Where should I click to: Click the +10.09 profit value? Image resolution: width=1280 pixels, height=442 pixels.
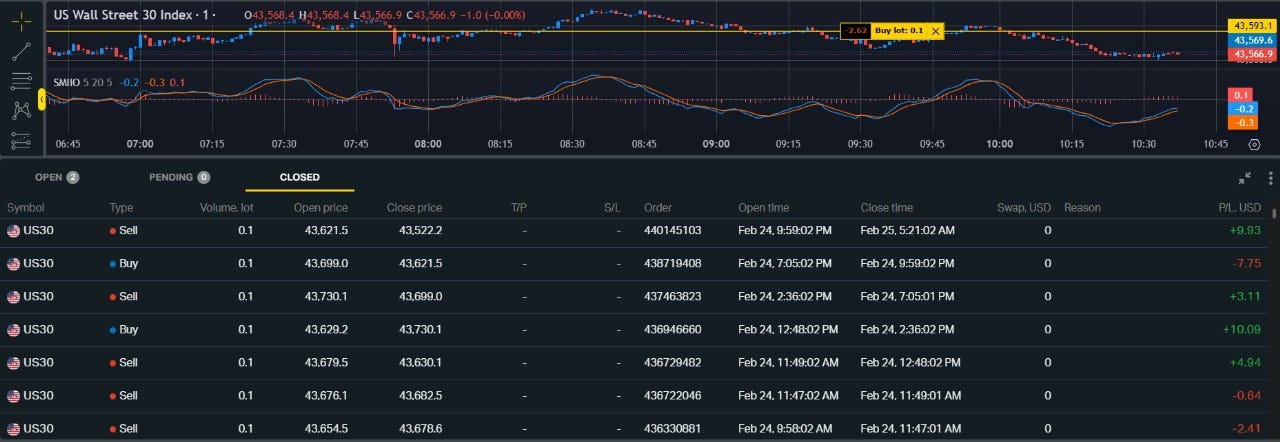(1242, 329)
